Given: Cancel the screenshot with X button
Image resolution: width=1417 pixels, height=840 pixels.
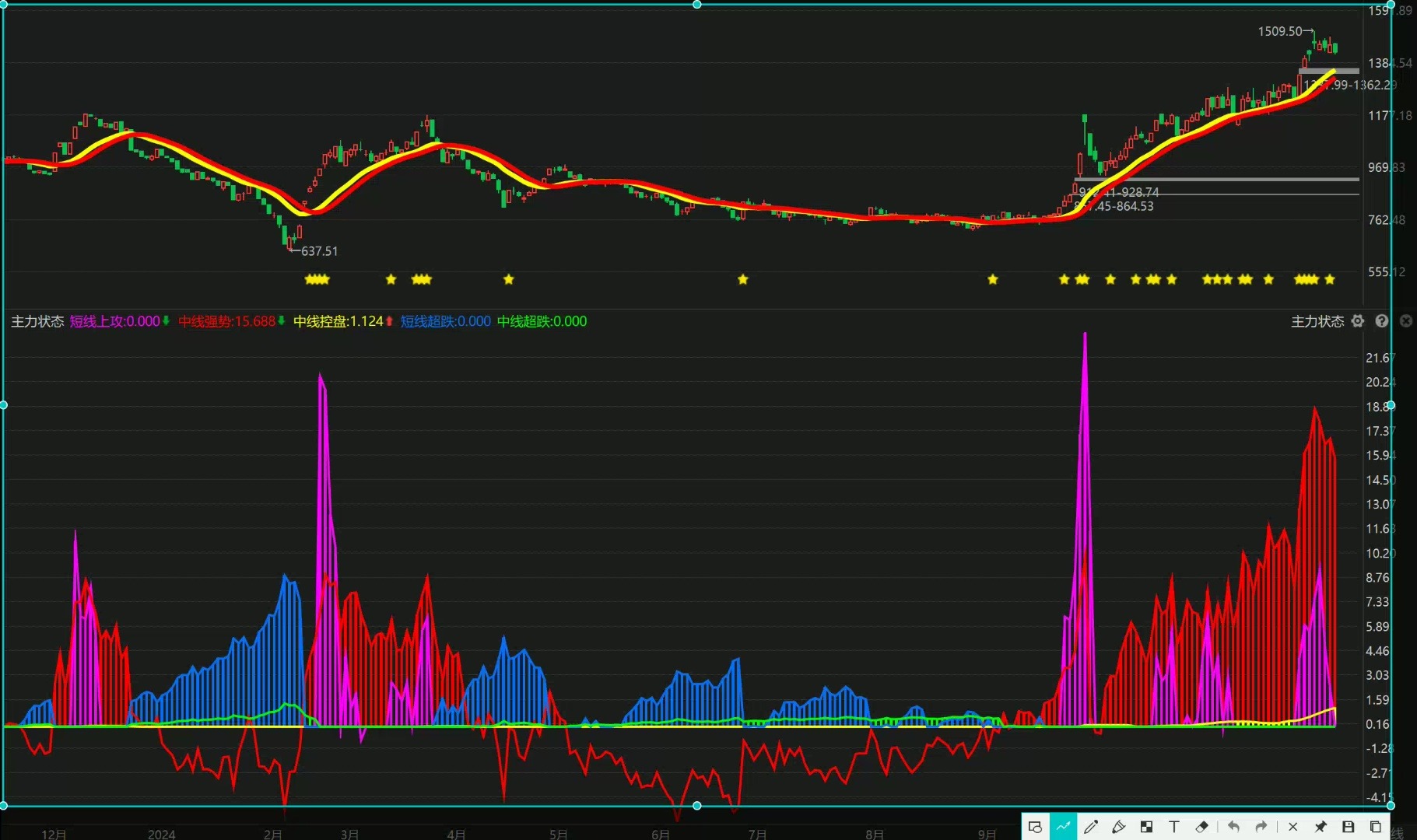Looking at the screenshot, I should [1292, 827].
